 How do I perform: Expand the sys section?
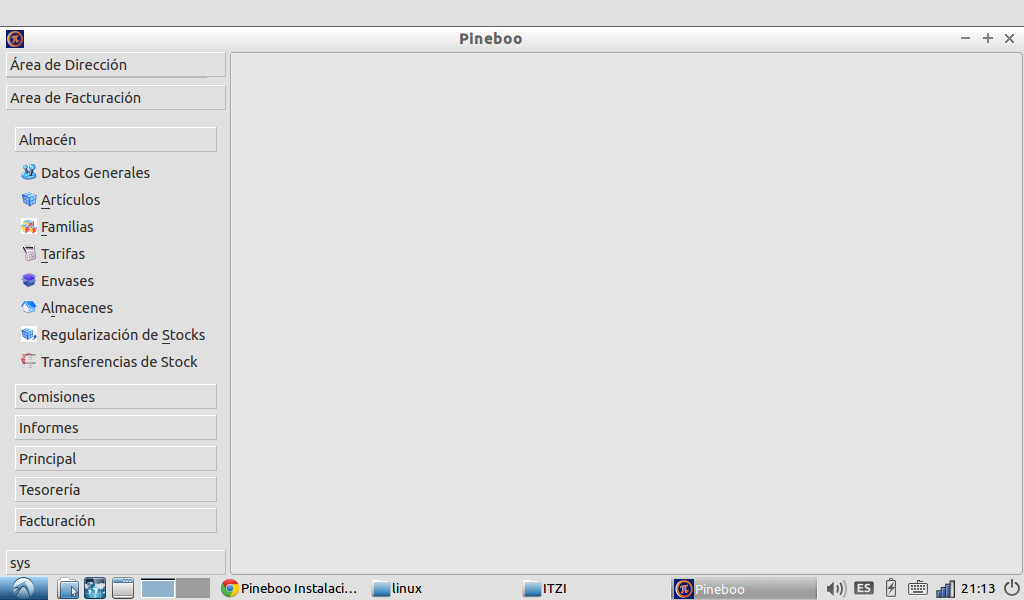tap(116, 563)
